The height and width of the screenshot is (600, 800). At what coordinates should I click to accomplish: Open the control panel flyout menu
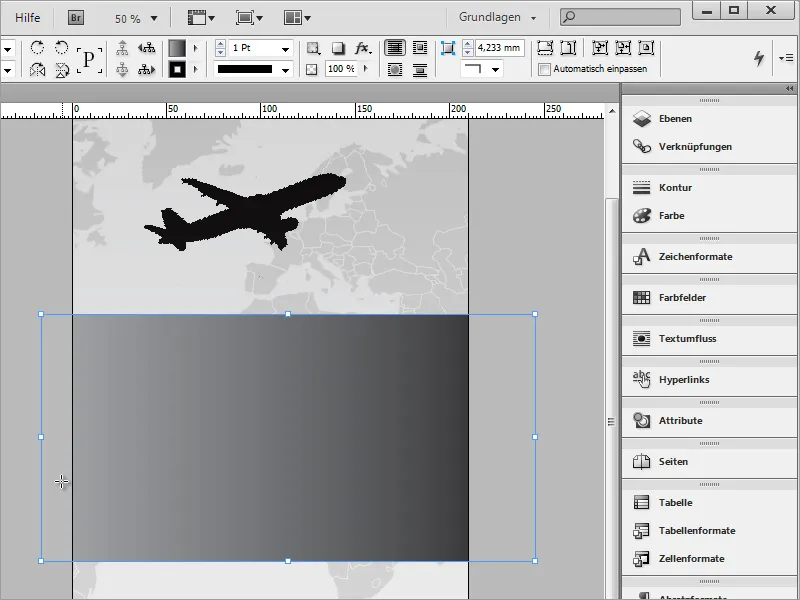pyautogui.click(x=786, y=58)
